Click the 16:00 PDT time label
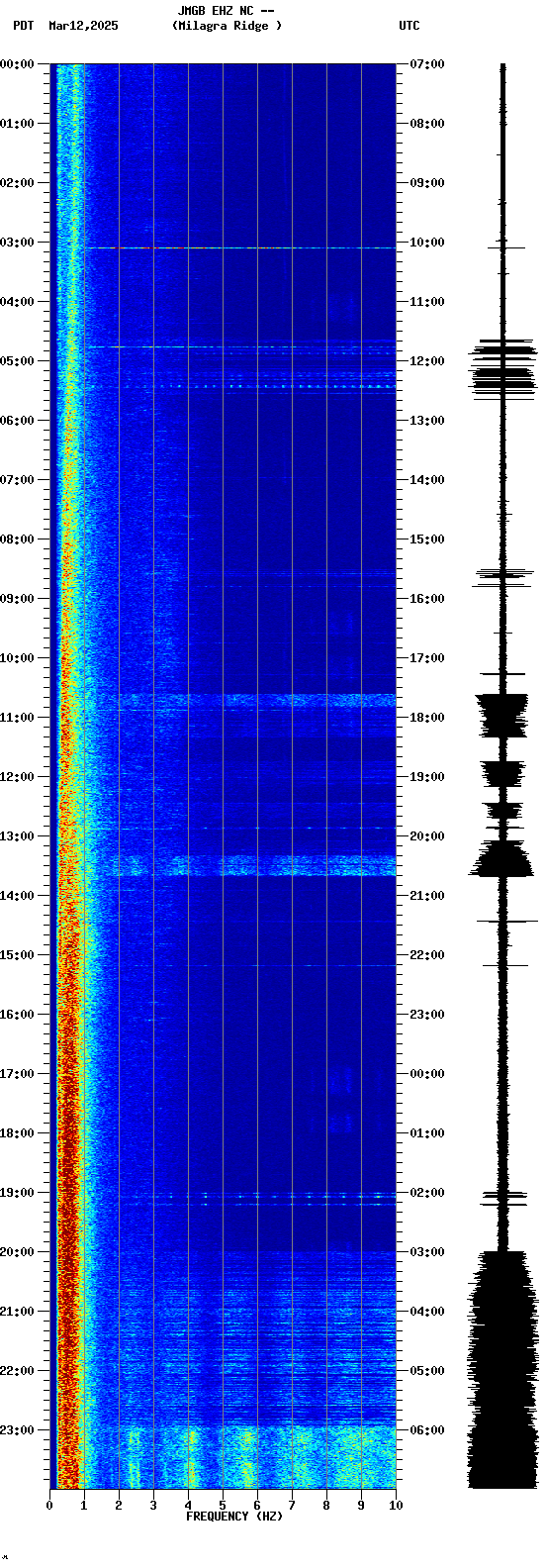This screenshot has height=1568, width=546. click(x=17, y=1015)
